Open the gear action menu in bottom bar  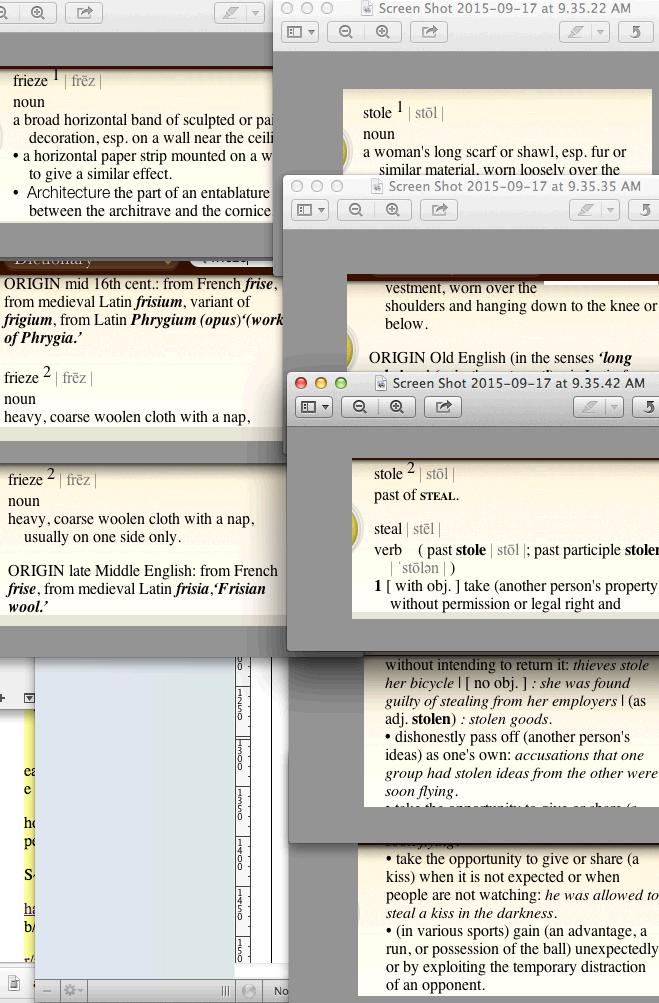coord(72,991)
